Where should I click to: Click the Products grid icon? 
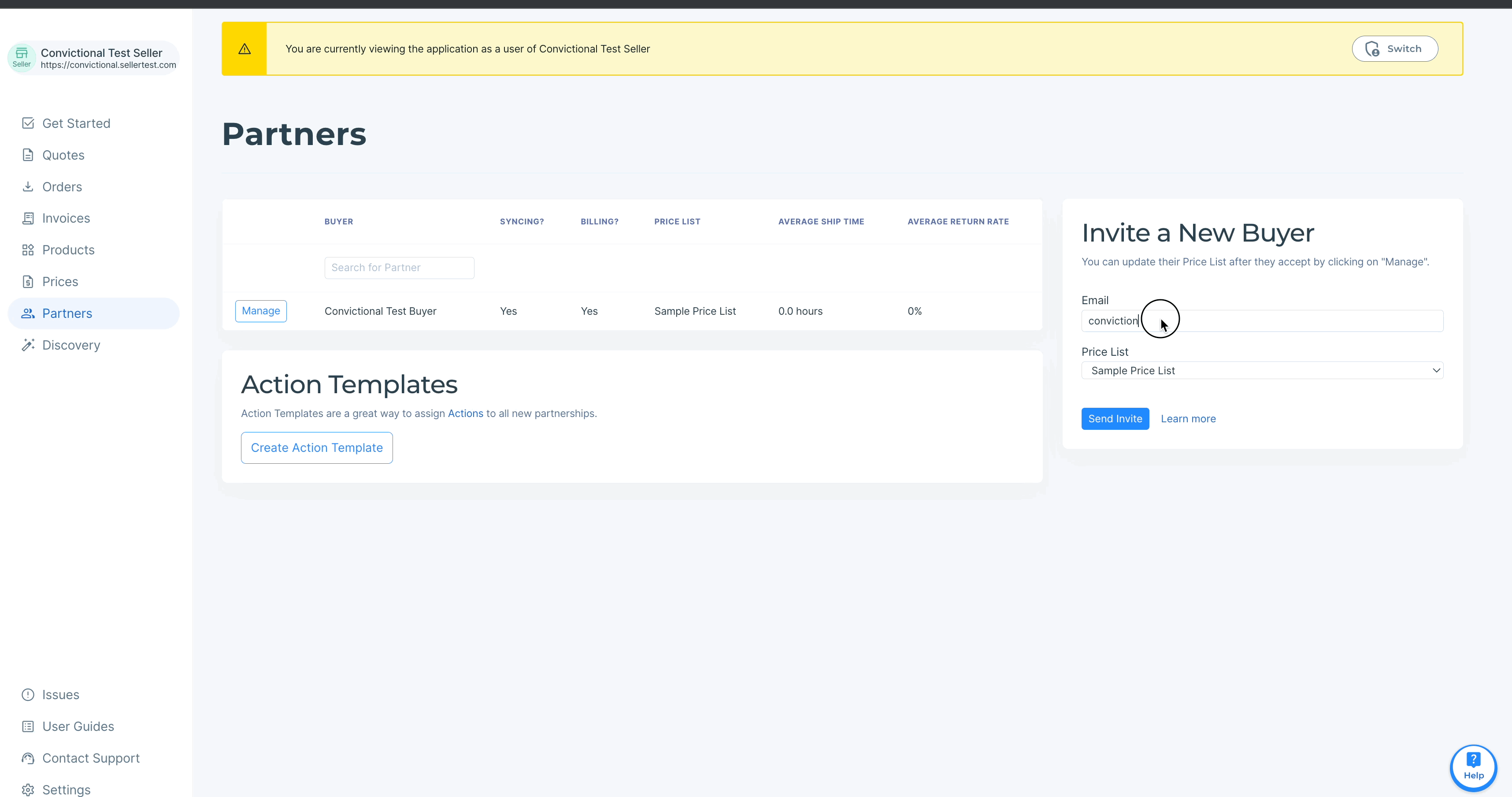[28, 250]
